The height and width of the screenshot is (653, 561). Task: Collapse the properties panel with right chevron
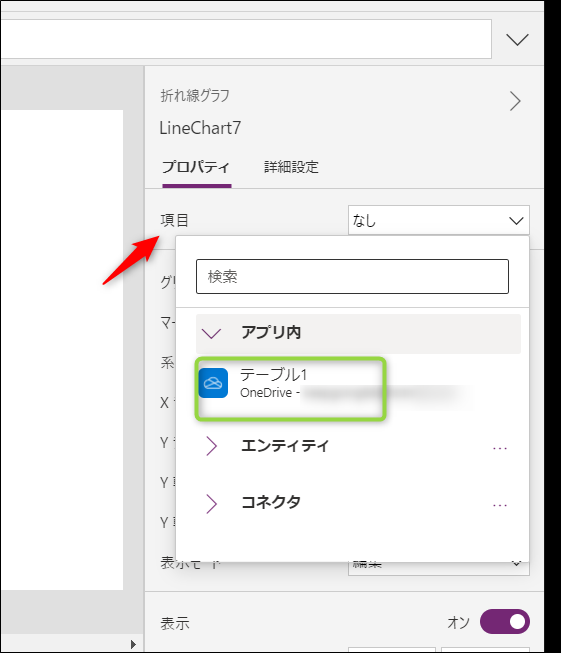click(515, 101)
